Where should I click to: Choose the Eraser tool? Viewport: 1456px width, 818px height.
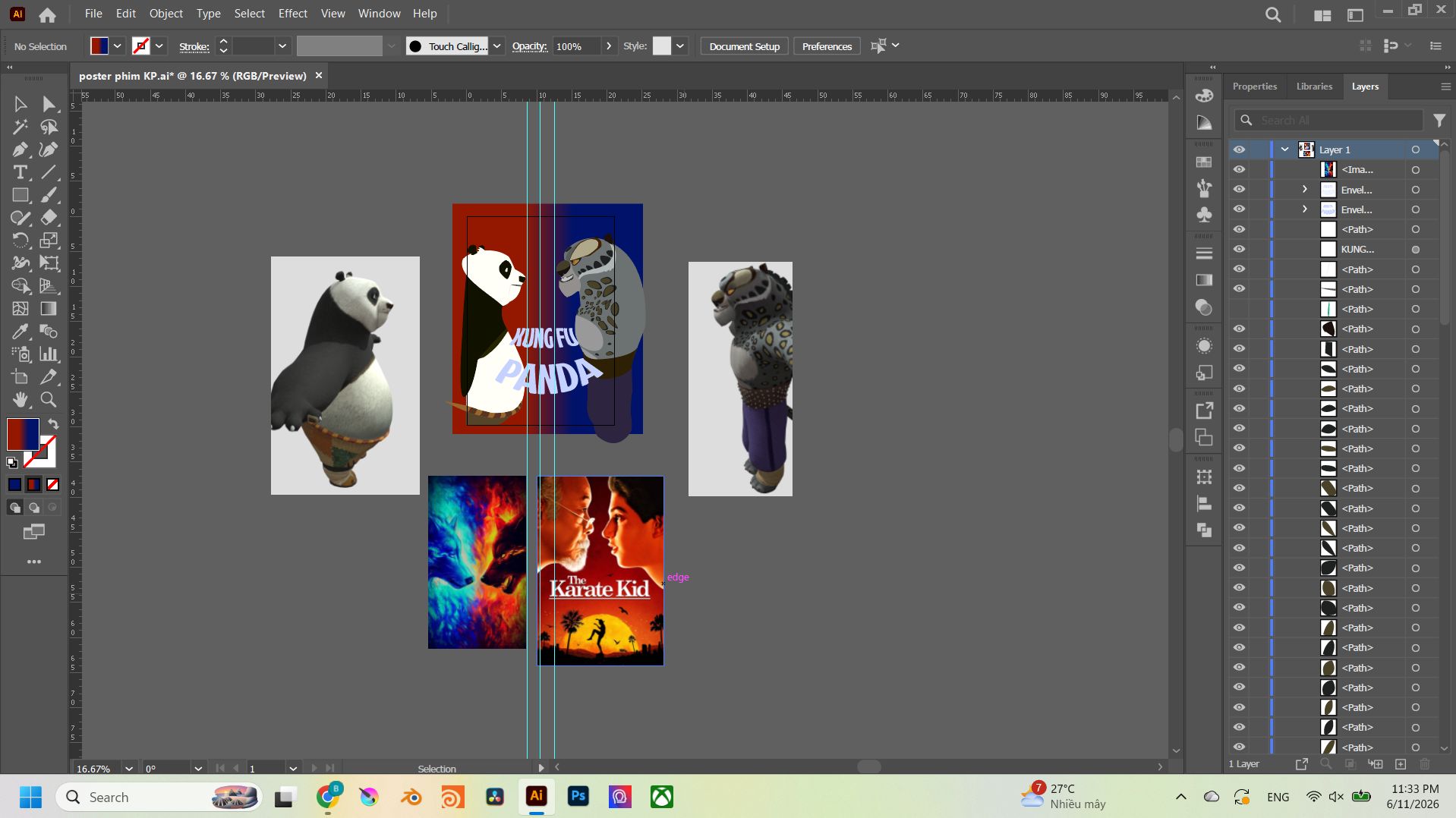point(49,218)
